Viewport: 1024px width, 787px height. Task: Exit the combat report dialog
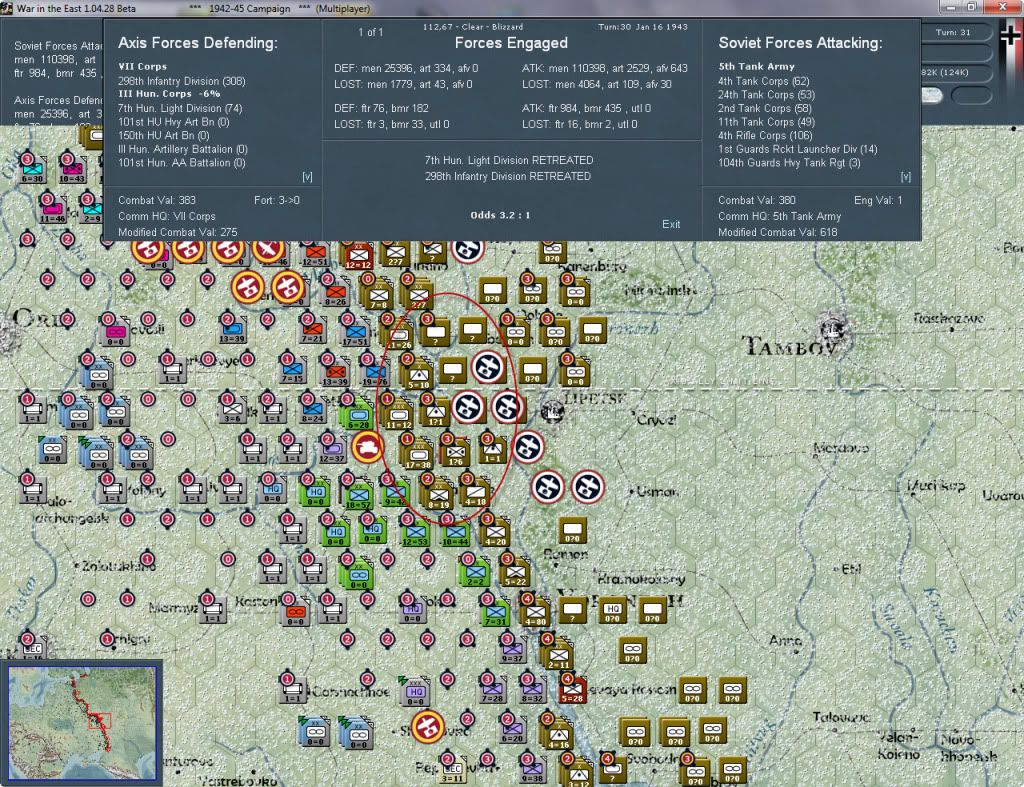tap(671, 224)
